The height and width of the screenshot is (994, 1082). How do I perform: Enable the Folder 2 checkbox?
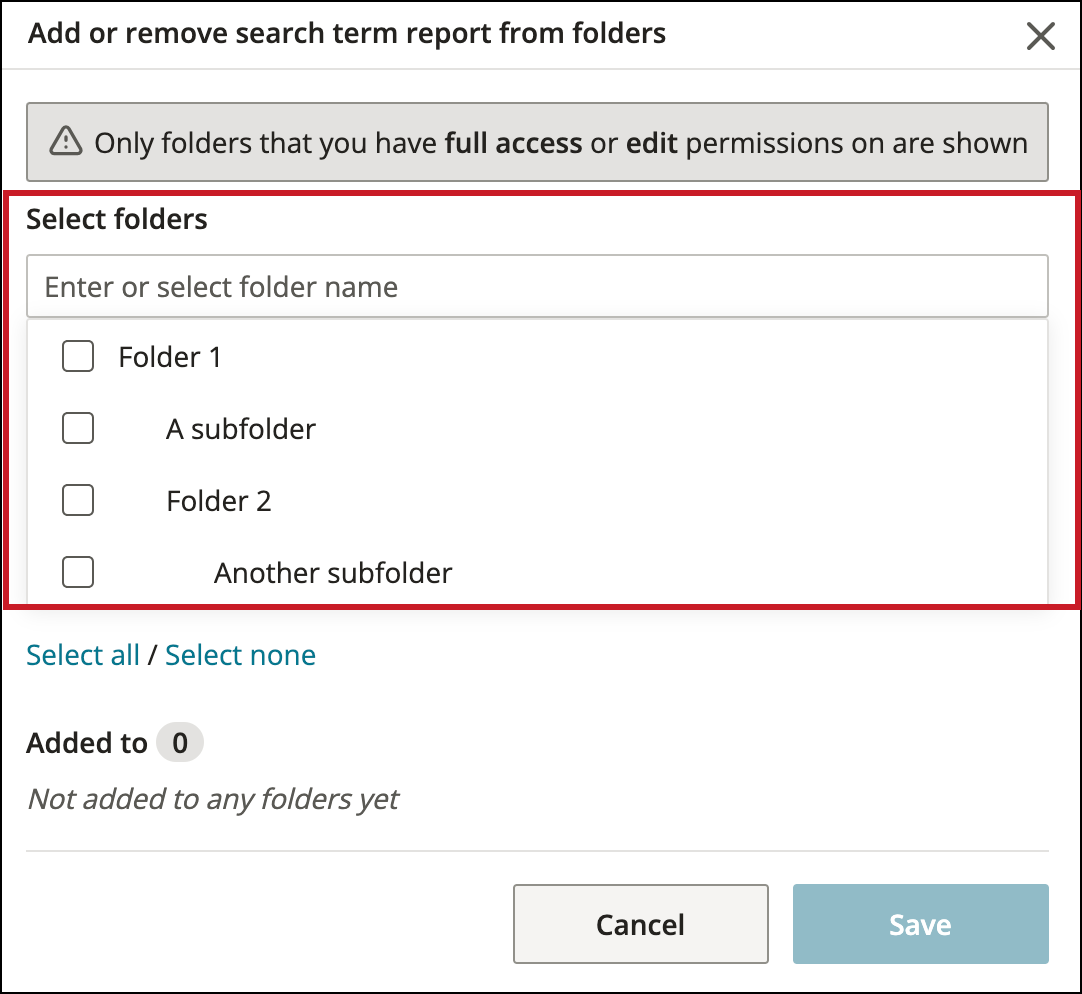(x=78, y=500)
